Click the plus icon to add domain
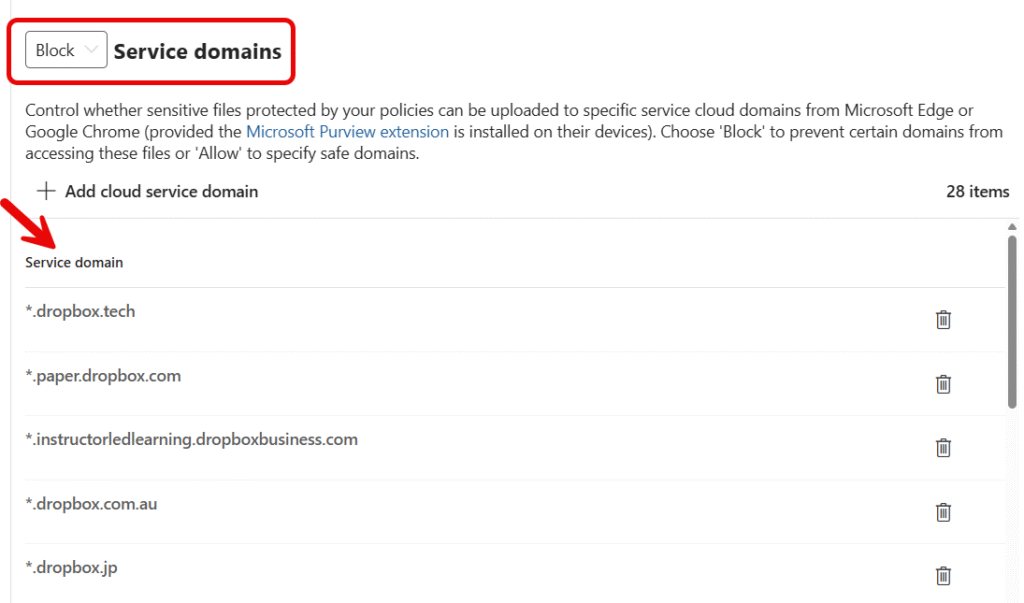 (46, 191)
